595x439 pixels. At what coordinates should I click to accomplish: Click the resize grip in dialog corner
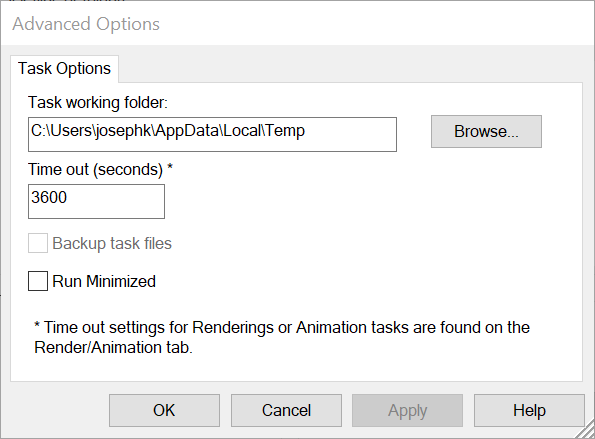coord(586,431)
